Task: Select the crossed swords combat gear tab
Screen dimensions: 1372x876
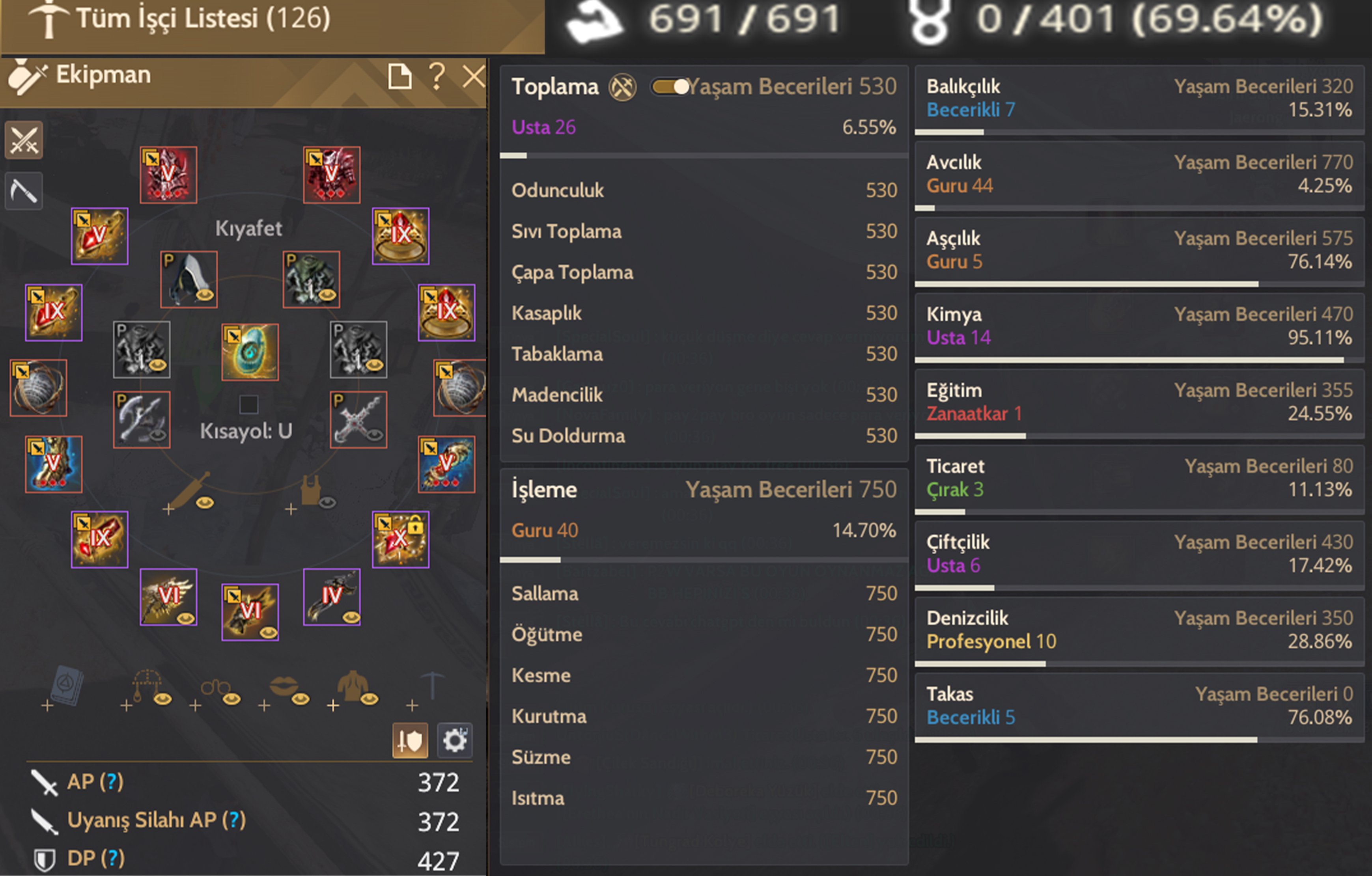Action: coord(24,140)
